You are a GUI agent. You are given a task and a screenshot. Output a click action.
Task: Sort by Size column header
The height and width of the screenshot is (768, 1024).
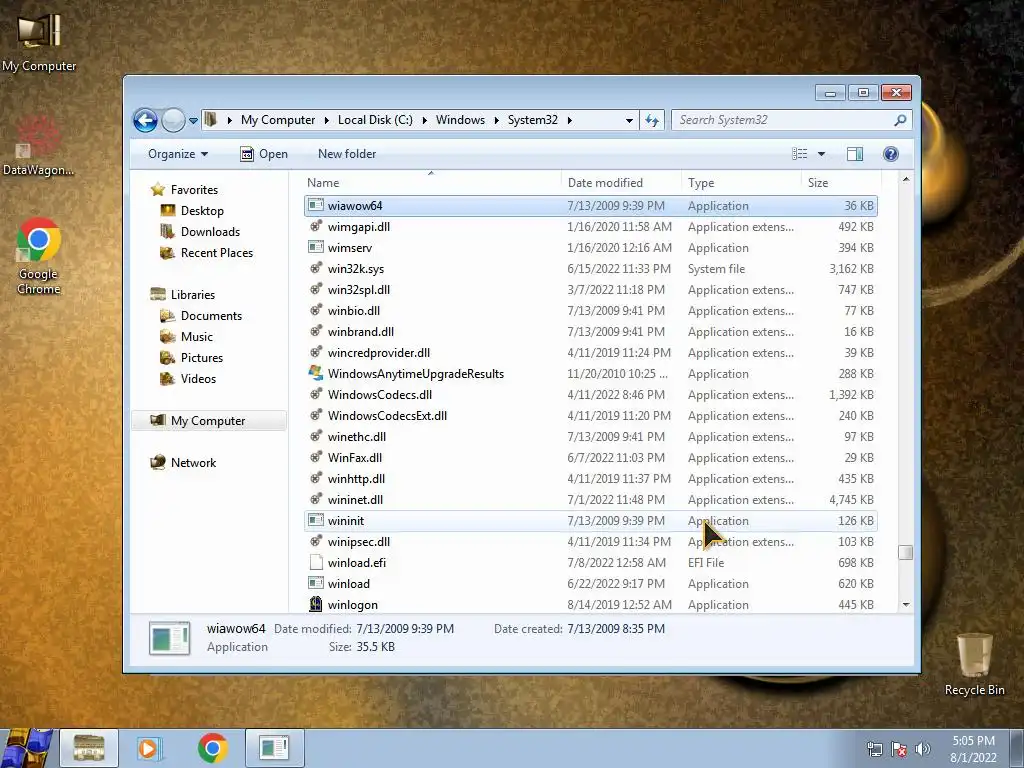pos(841,183)
